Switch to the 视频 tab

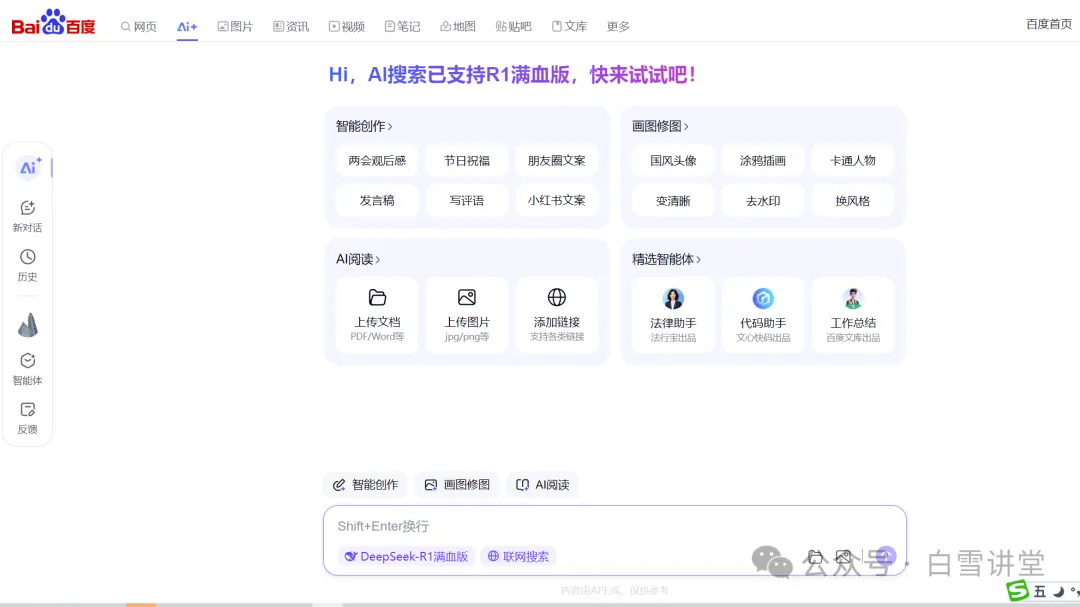point(347,26)
